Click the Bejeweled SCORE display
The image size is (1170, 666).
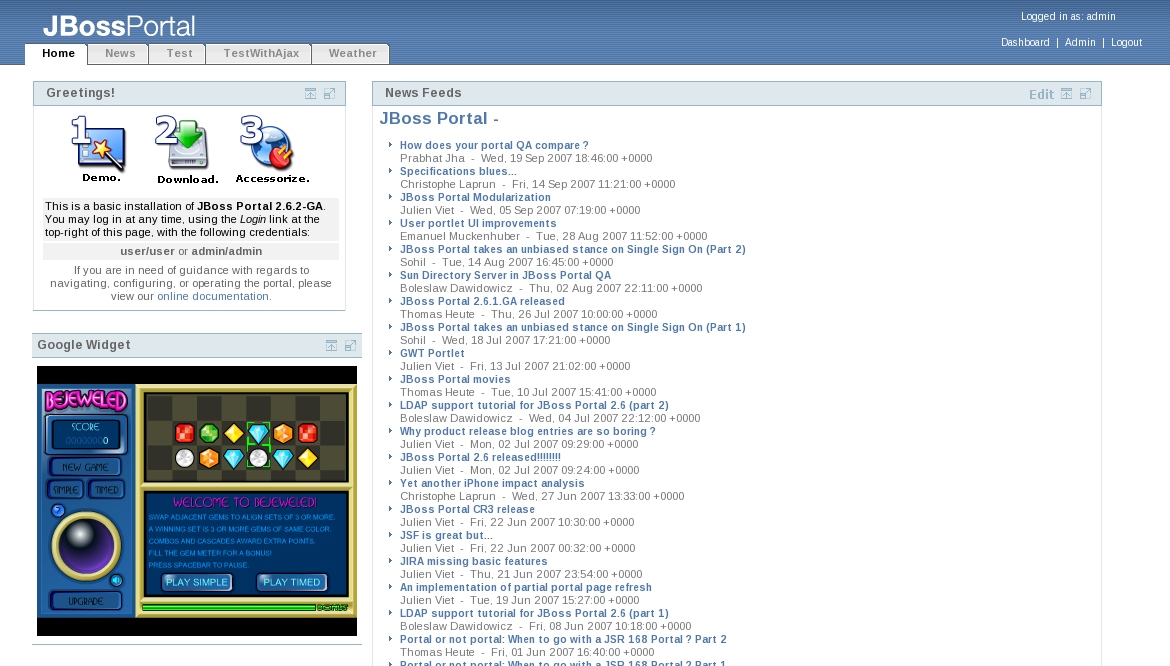point(86,434)
